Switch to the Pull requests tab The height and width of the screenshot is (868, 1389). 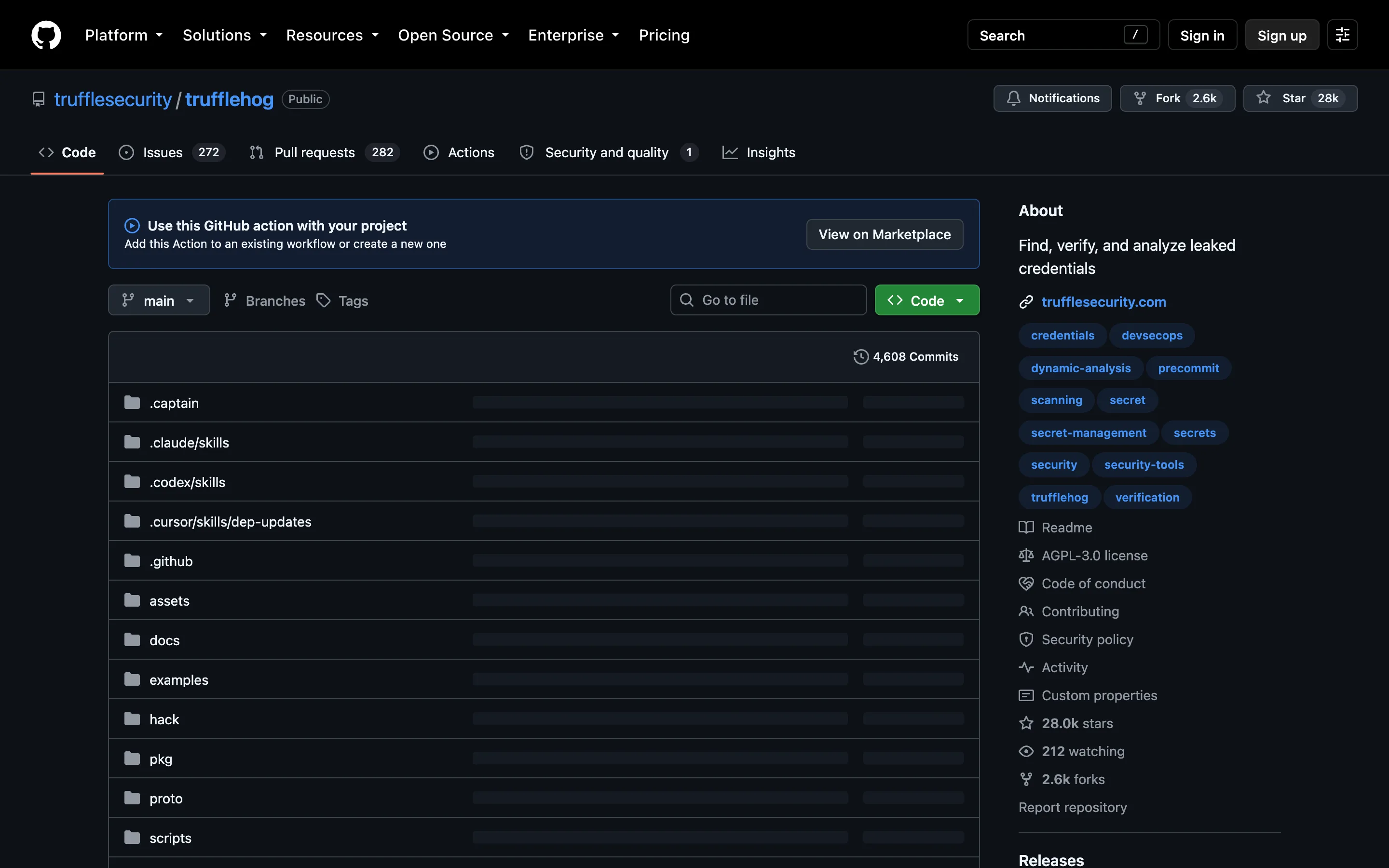[324, 152]
